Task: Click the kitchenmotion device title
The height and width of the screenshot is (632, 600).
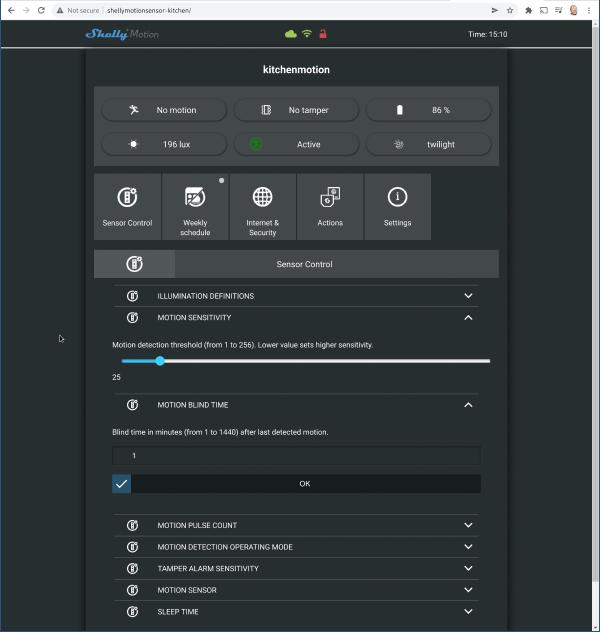Action: tap(296, 70)
